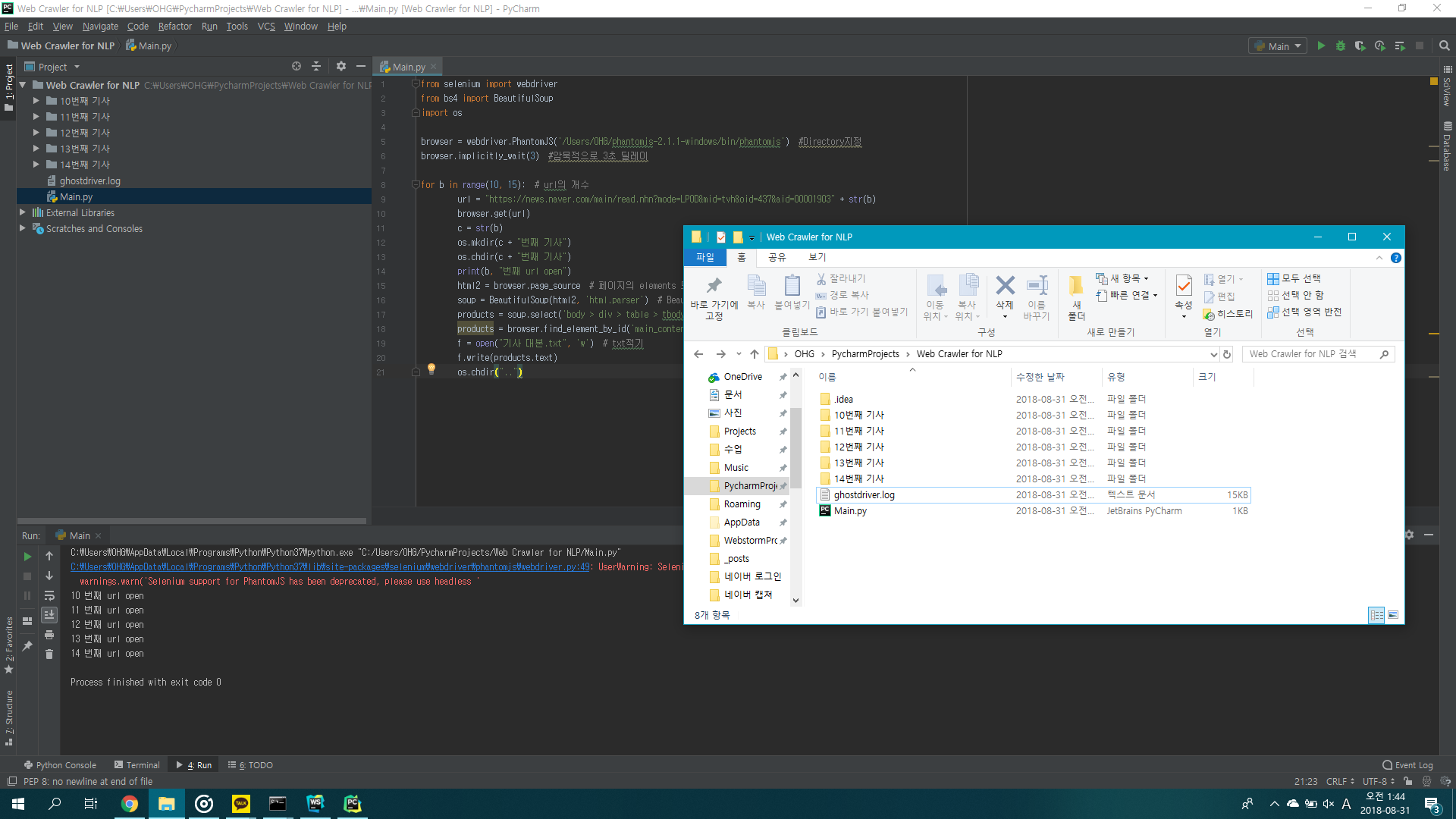Expand External Libraries node
Image resolution: width=1456 pixels, height=819 pixels.
(x=23, y=213)
